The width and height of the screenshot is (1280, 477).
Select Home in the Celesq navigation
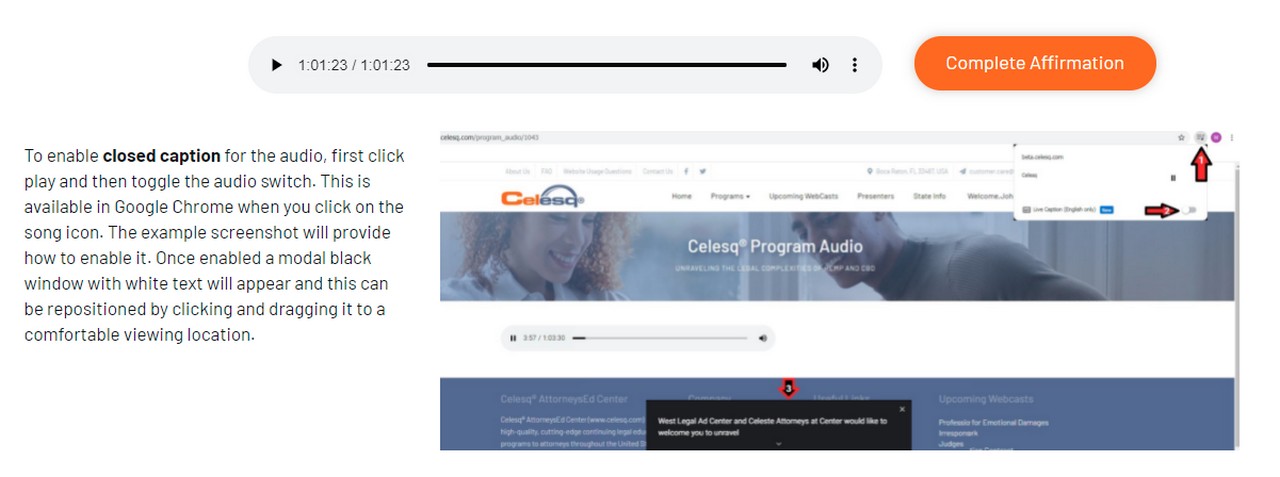(x=682, y=196)
